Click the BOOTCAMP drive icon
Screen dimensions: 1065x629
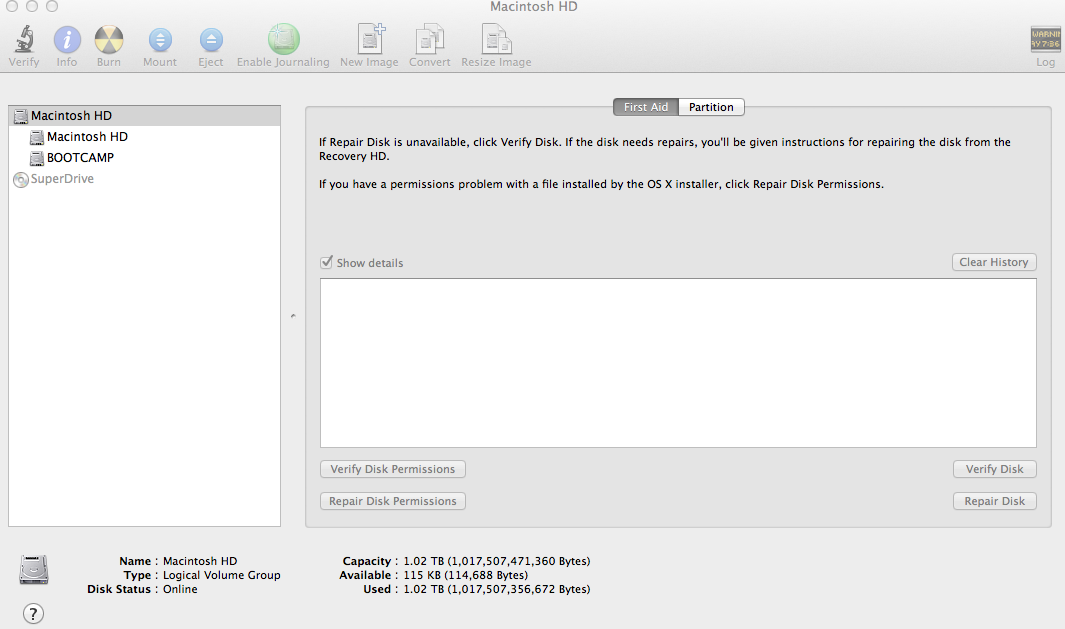pyautogui.click(x=37, y=158)
